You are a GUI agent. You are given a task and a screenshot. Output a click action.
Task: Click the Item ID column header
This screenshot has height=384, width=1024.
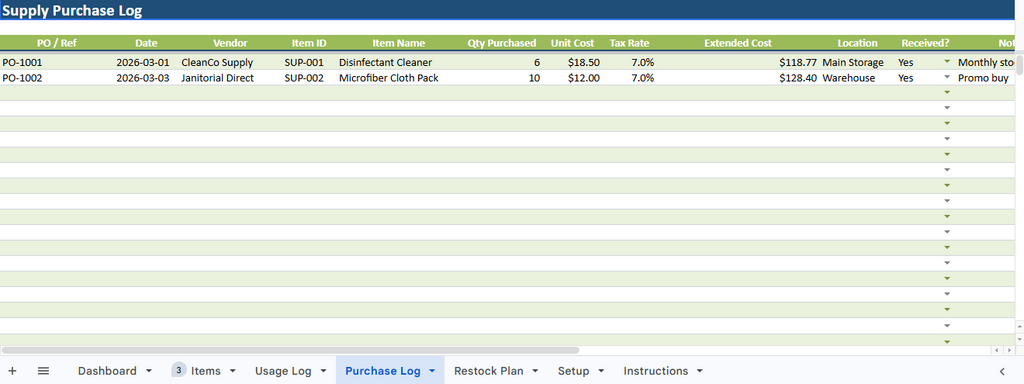click(309, 43)
